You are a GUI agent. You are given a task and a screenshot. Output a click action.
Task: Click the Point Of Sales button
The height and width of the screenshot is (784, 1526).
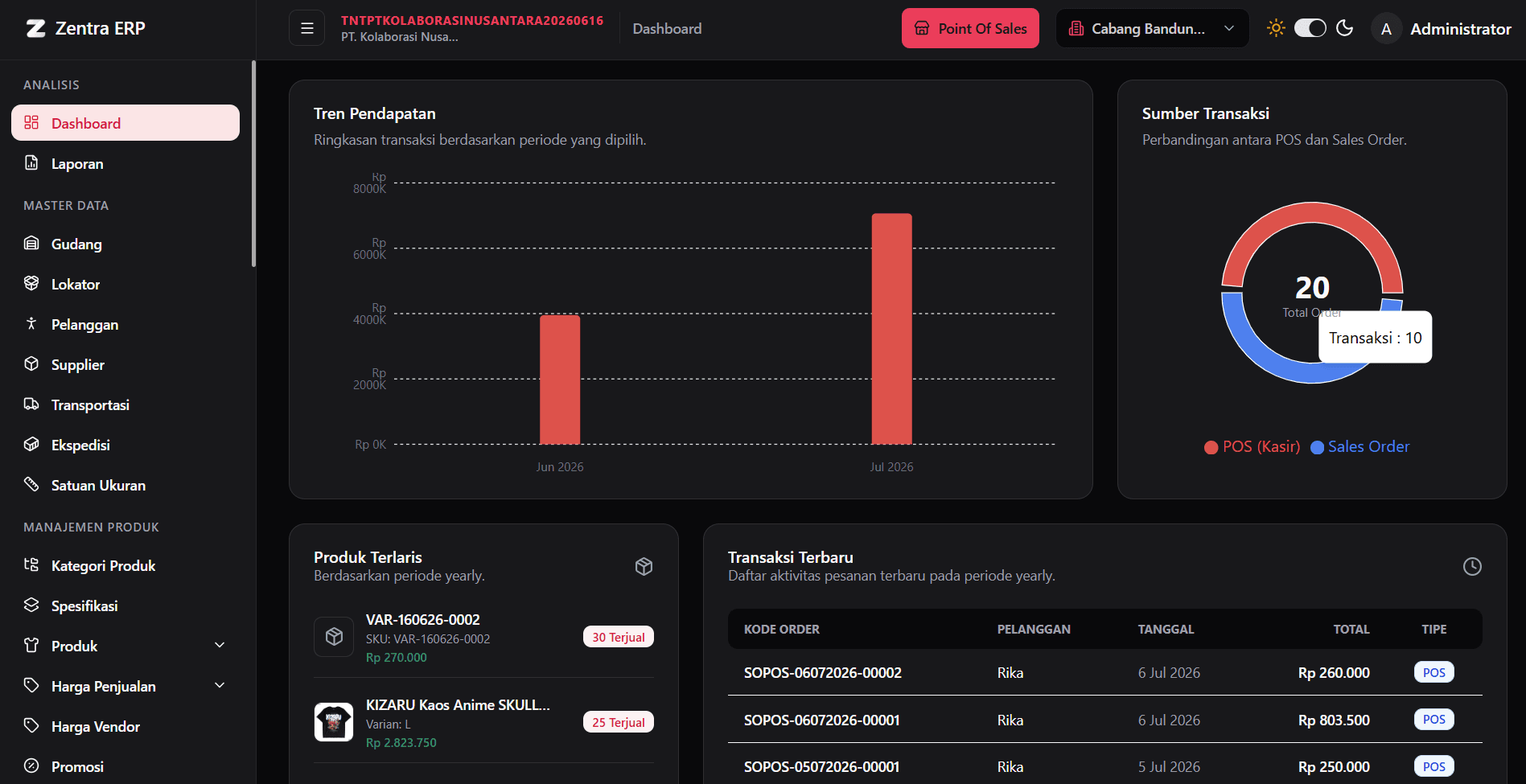coord(970,28)
